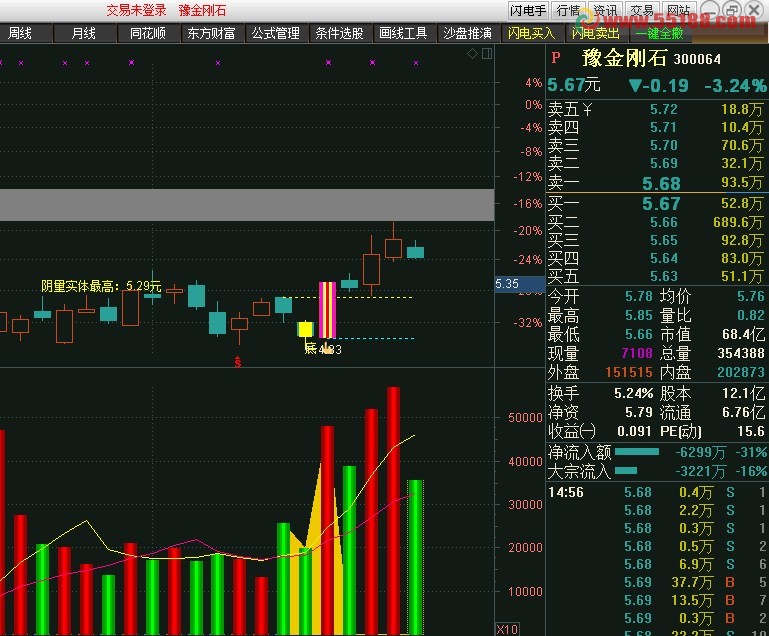Screen dimensions: 769x636
Task: Open 条件选股 stock screener
Action: [339, 33]
